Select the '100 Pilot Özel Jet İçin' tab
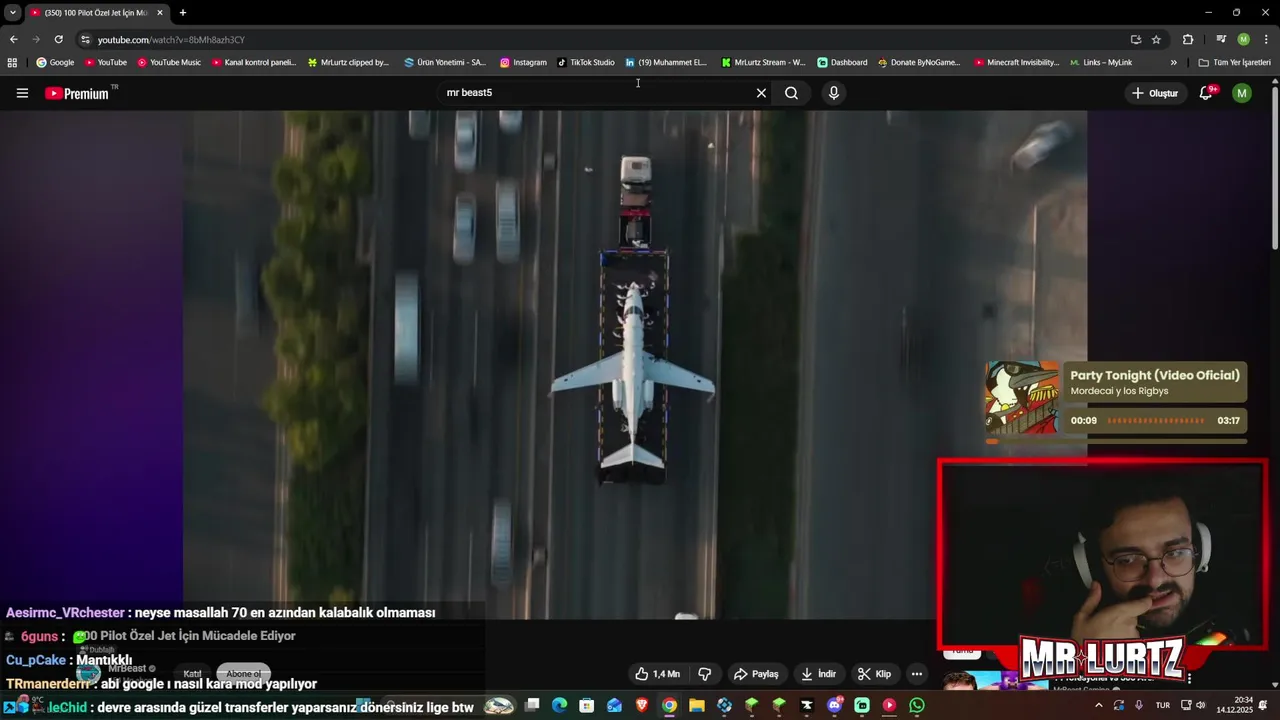 [x=96, y=13]
